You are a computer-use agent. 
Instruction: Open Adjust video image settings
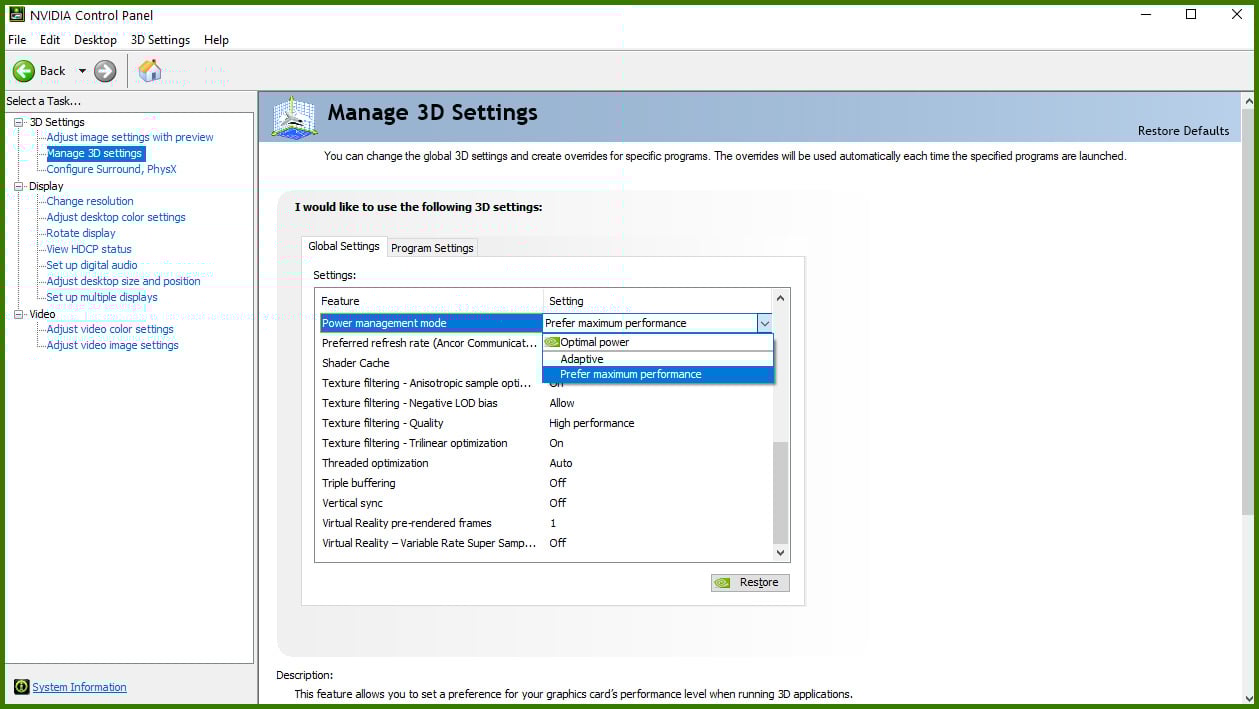coord(113,345)
